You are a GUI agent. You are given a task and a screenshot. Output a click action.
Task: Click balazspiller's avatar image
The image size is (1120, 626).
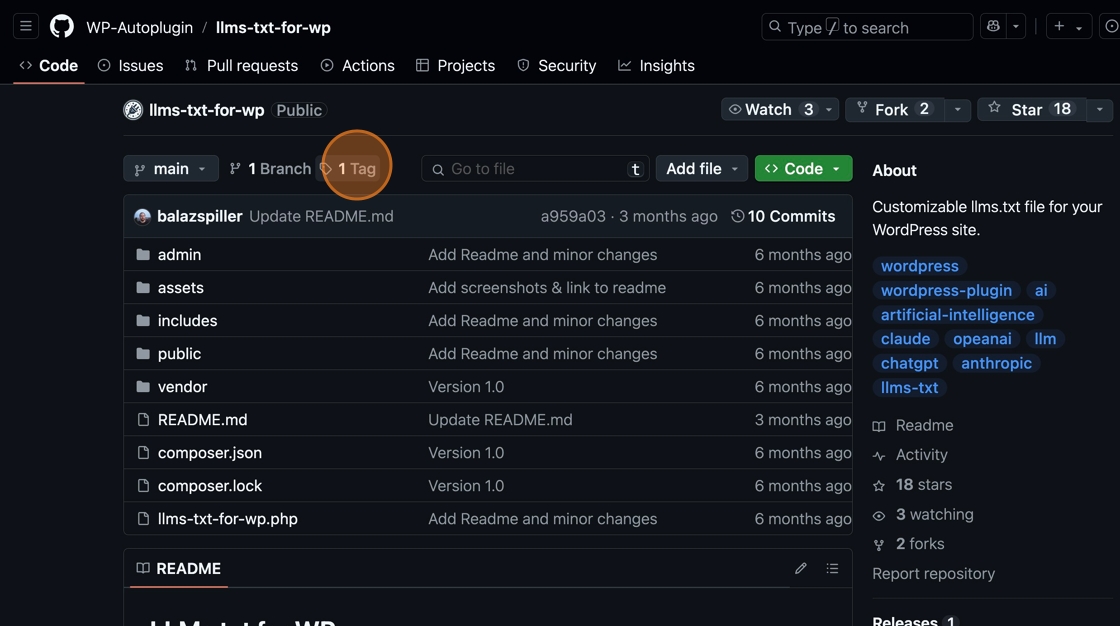click(142, 217)
